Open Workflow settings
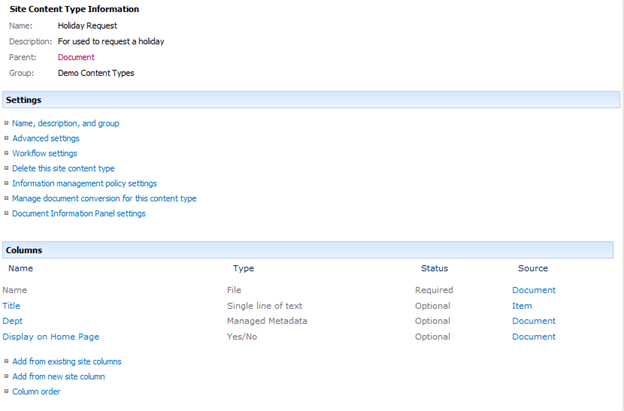Viewport: 624px width, 411px height. pyautogui.click(x=44, y=153)
